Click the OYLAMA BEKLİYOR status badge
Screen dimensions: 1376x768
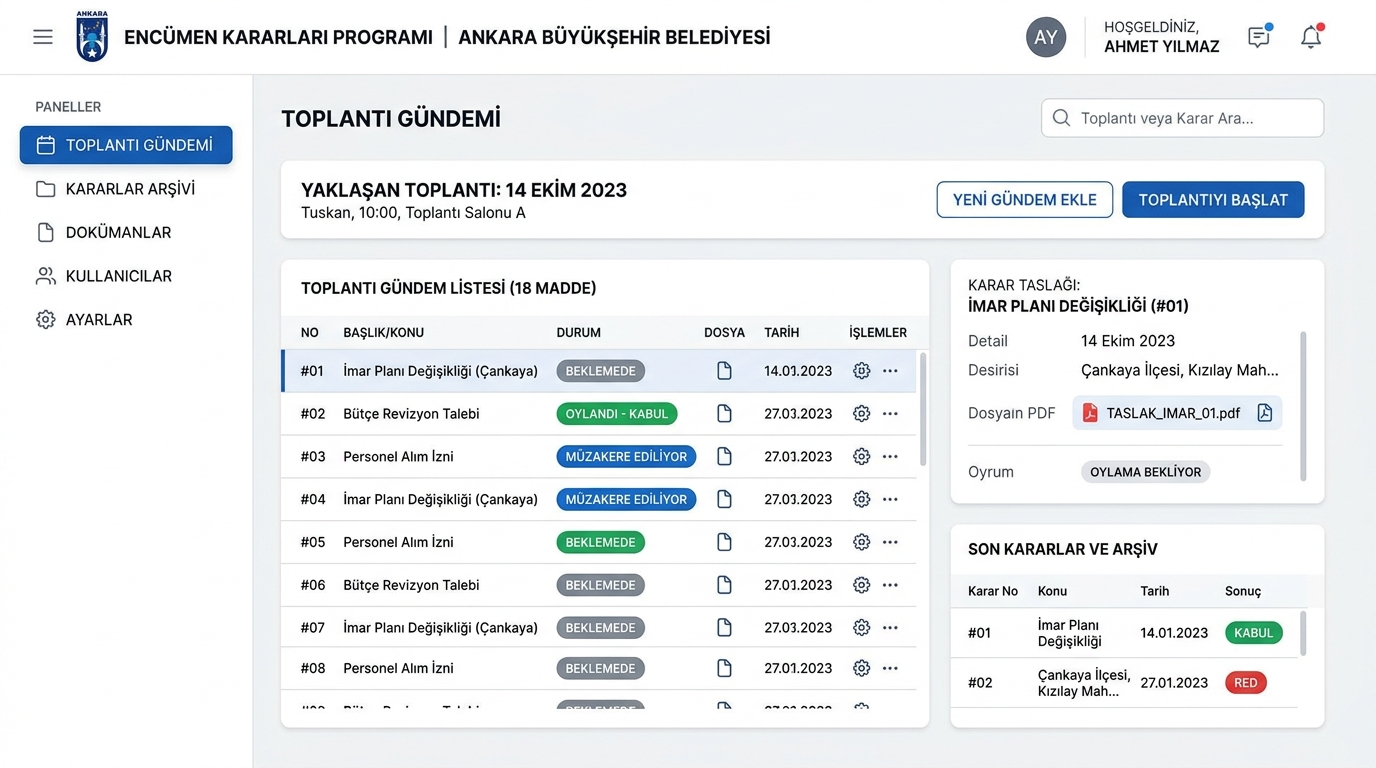click(x=1146, y=472)
